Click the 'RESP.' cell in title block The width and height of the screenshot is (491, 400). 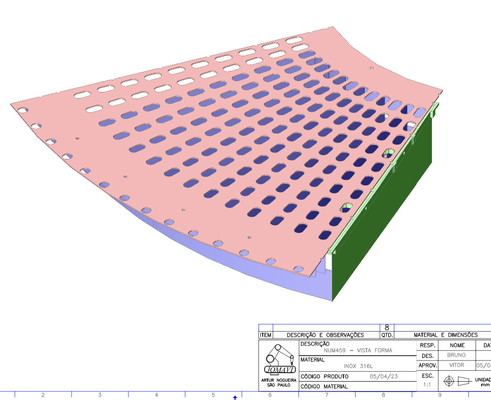pos(427,345)
